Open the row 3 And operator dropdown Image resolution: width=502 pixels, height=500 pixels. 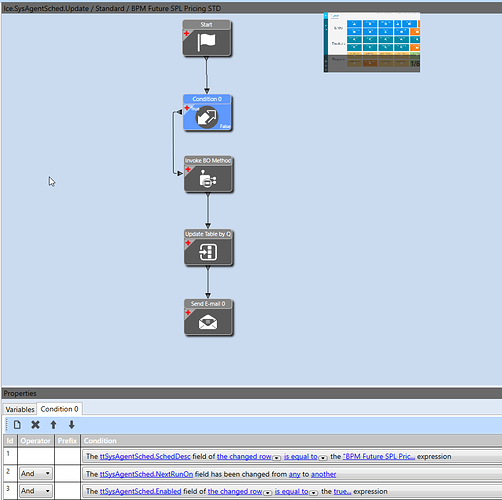point(36,491)
